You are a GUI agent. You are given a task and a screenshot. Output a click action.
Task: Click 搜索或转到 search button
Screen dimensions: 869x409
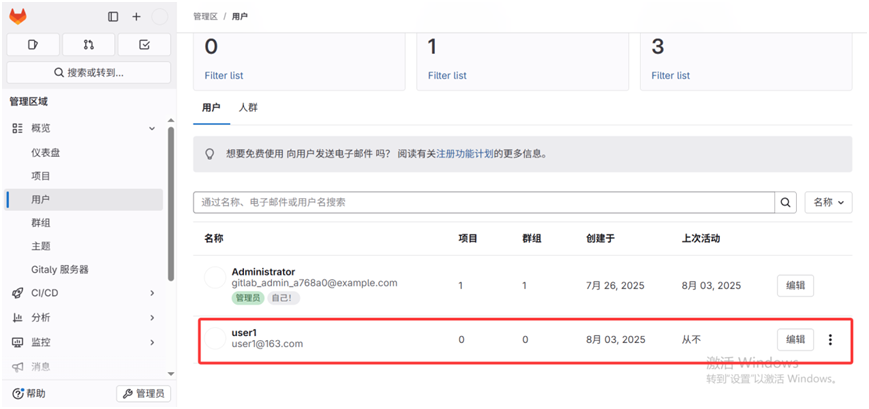coord(89,73)
